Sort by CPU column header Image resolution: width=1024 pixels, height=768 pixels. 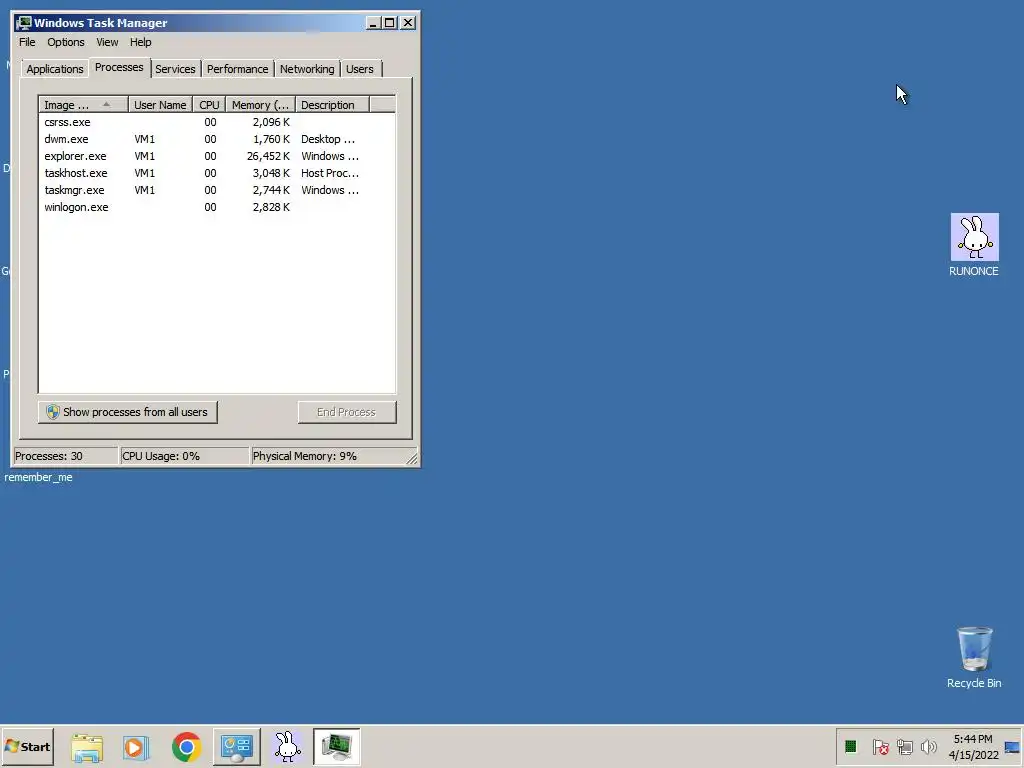209,104
